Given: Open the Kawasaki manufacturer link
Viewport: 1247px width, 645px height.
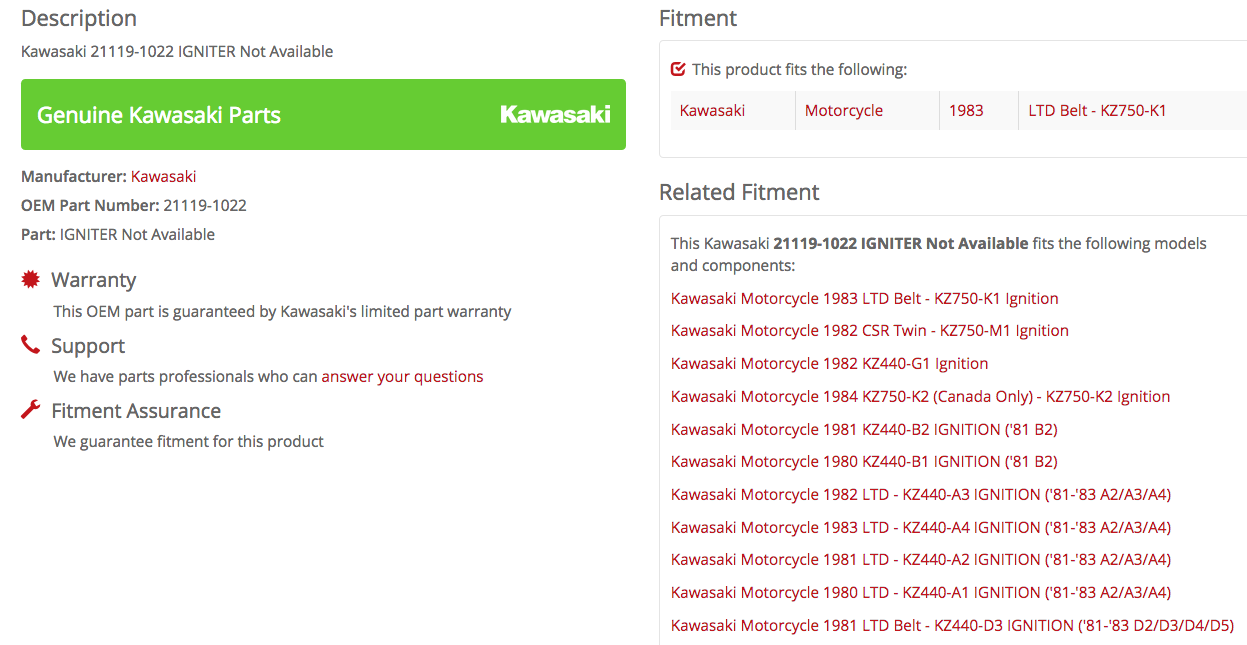Looking at the screenshot, I should [163, 176].
